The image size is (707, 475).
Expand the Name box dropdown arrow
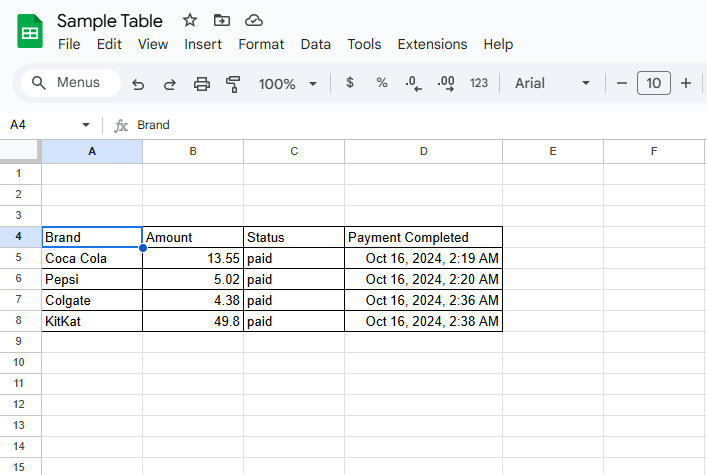[x=86, y=125]
